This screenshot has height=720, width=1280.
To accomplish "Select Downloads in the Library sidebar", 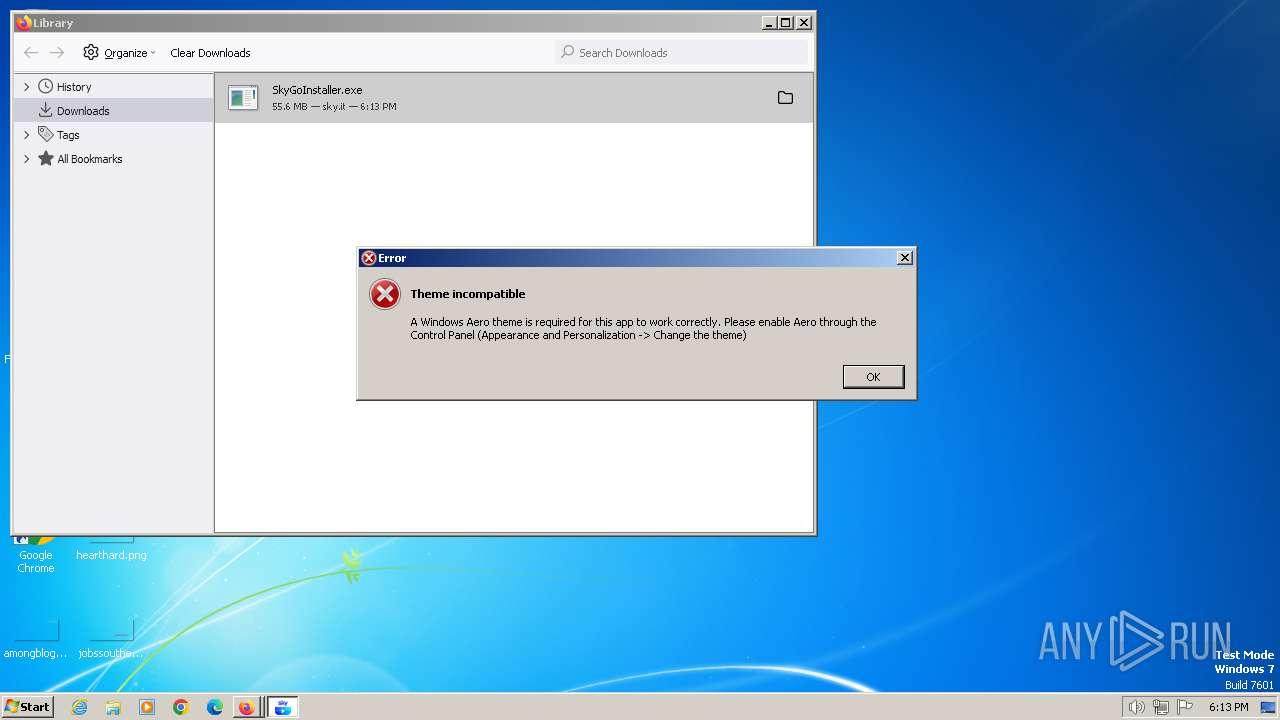I will pos(114,111).
